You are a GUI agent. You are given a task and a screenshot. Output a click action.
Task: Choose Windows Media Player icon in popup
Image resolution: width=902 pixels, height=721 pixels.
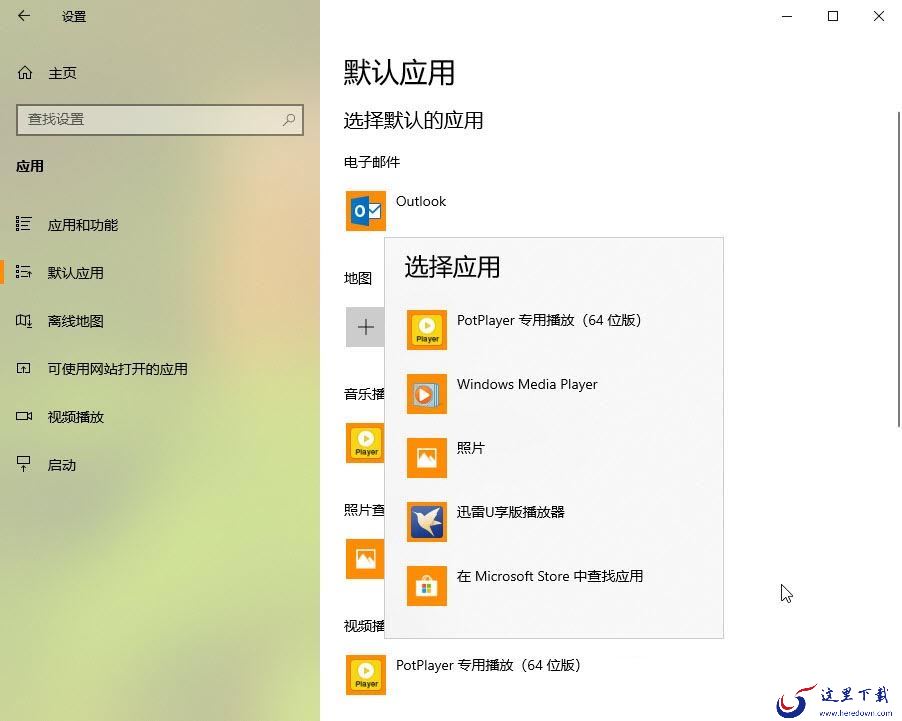click(x=427, y=394)
